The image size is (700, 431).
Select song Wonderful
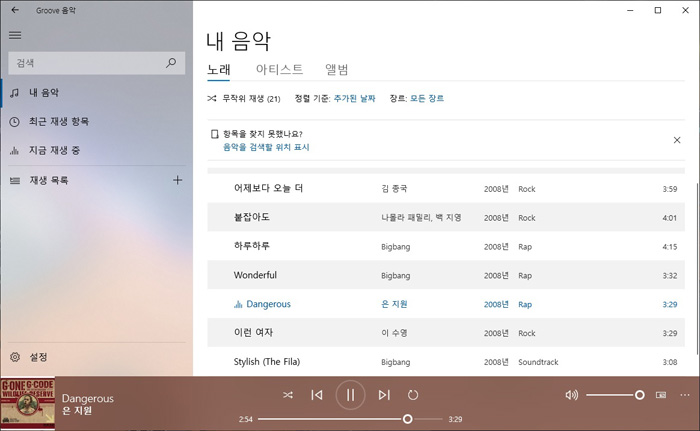pyautogui.click(x=255, y=275)
